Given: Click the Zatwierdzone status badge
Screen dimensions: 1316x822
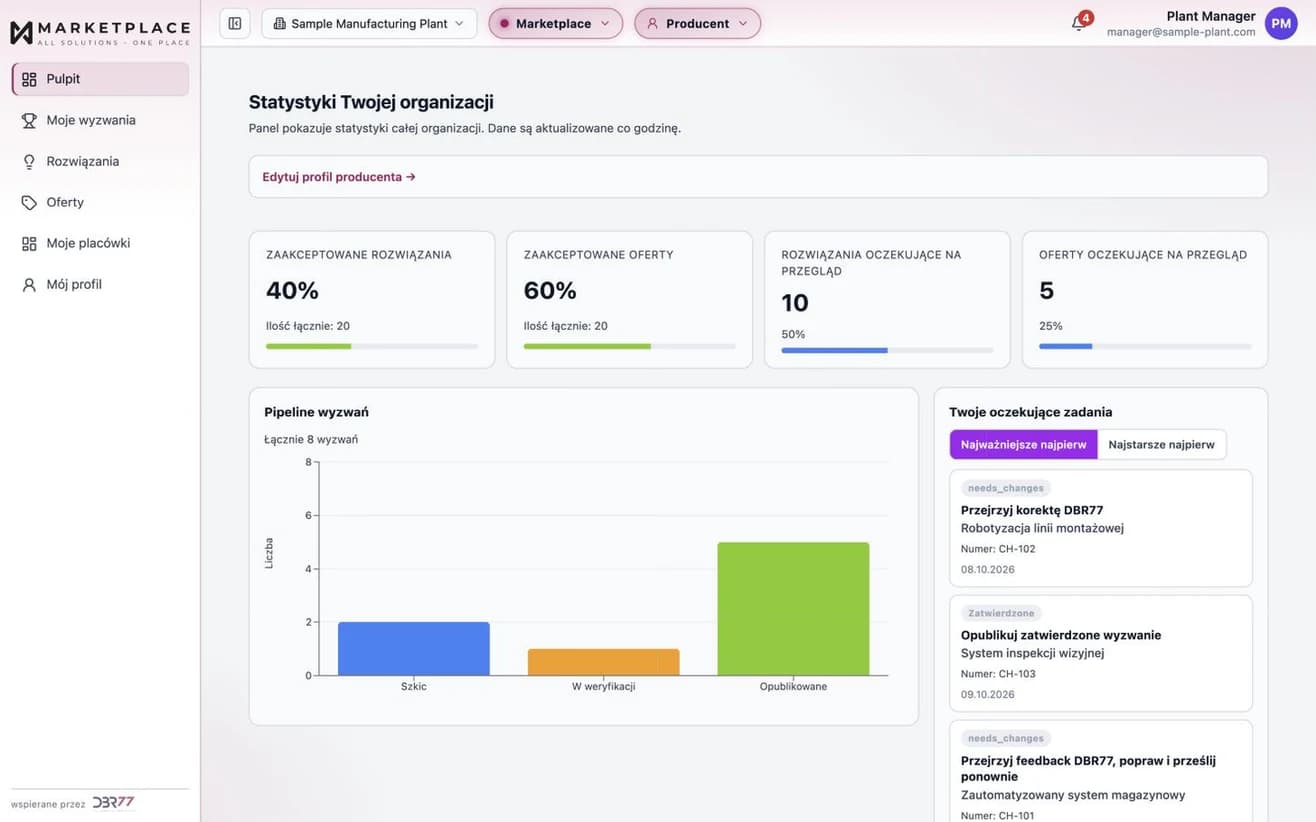Looking at the screenshot, I should (x=1001, y=613).
